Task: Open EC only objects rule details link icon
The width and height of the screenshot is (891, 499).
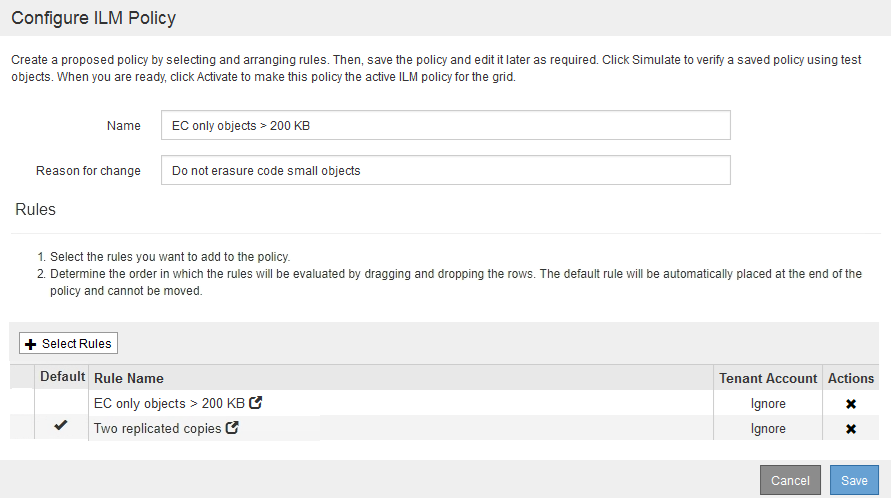Action: point(256,403)
